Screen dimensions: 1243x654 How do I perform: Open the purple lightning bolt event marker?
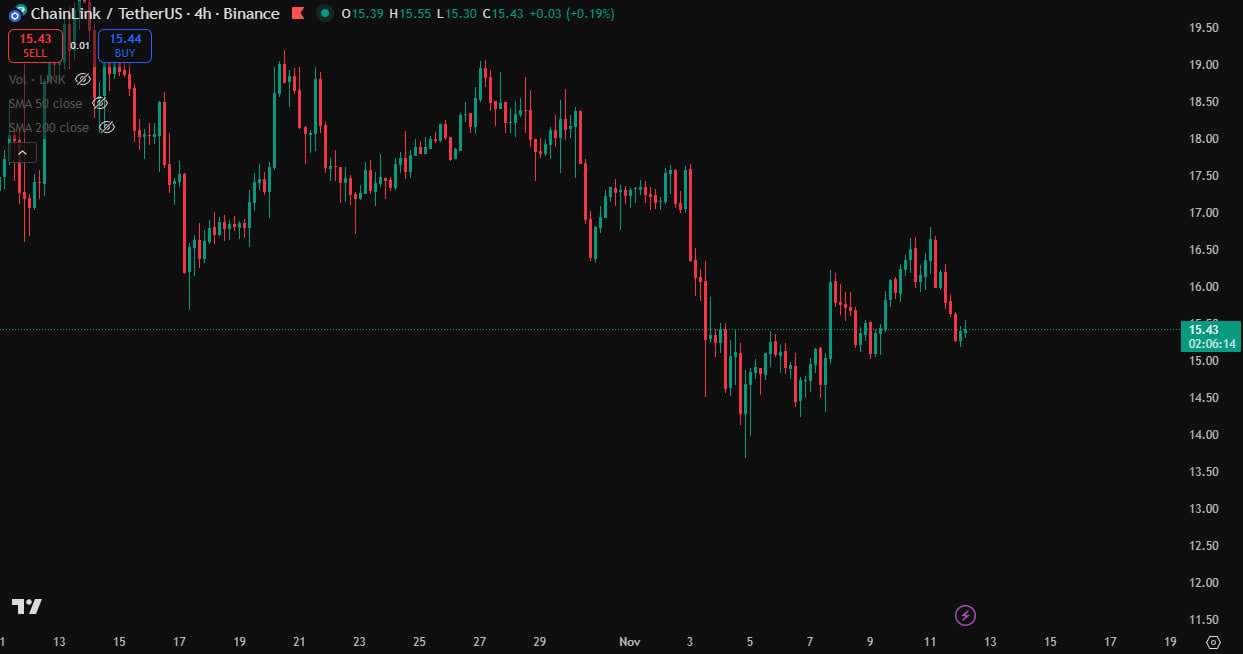coord(965,615)
